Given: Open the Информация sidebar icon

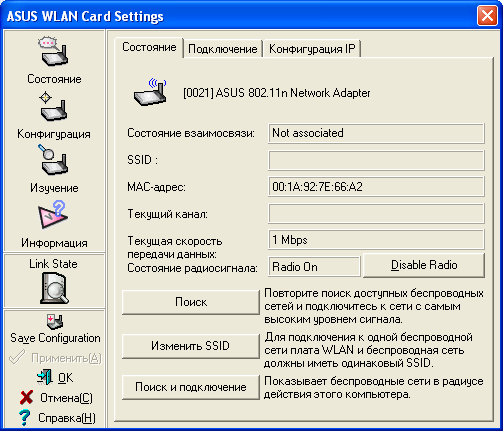Looking at the screenshot, I should [53, 215].
